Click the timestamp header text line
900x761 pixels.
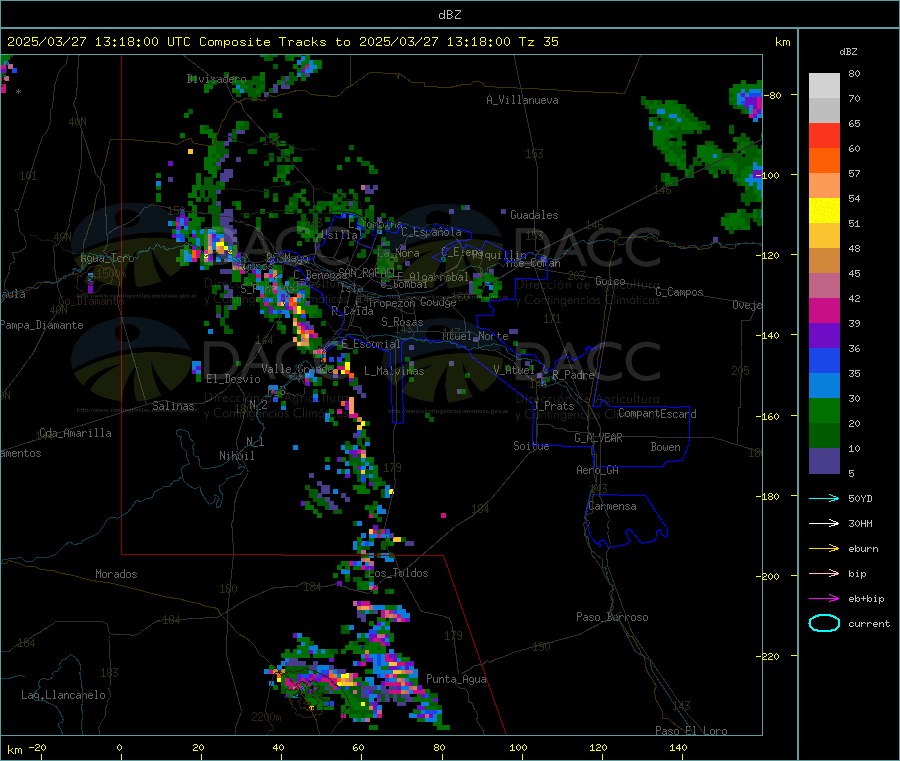tap(283, 42)
